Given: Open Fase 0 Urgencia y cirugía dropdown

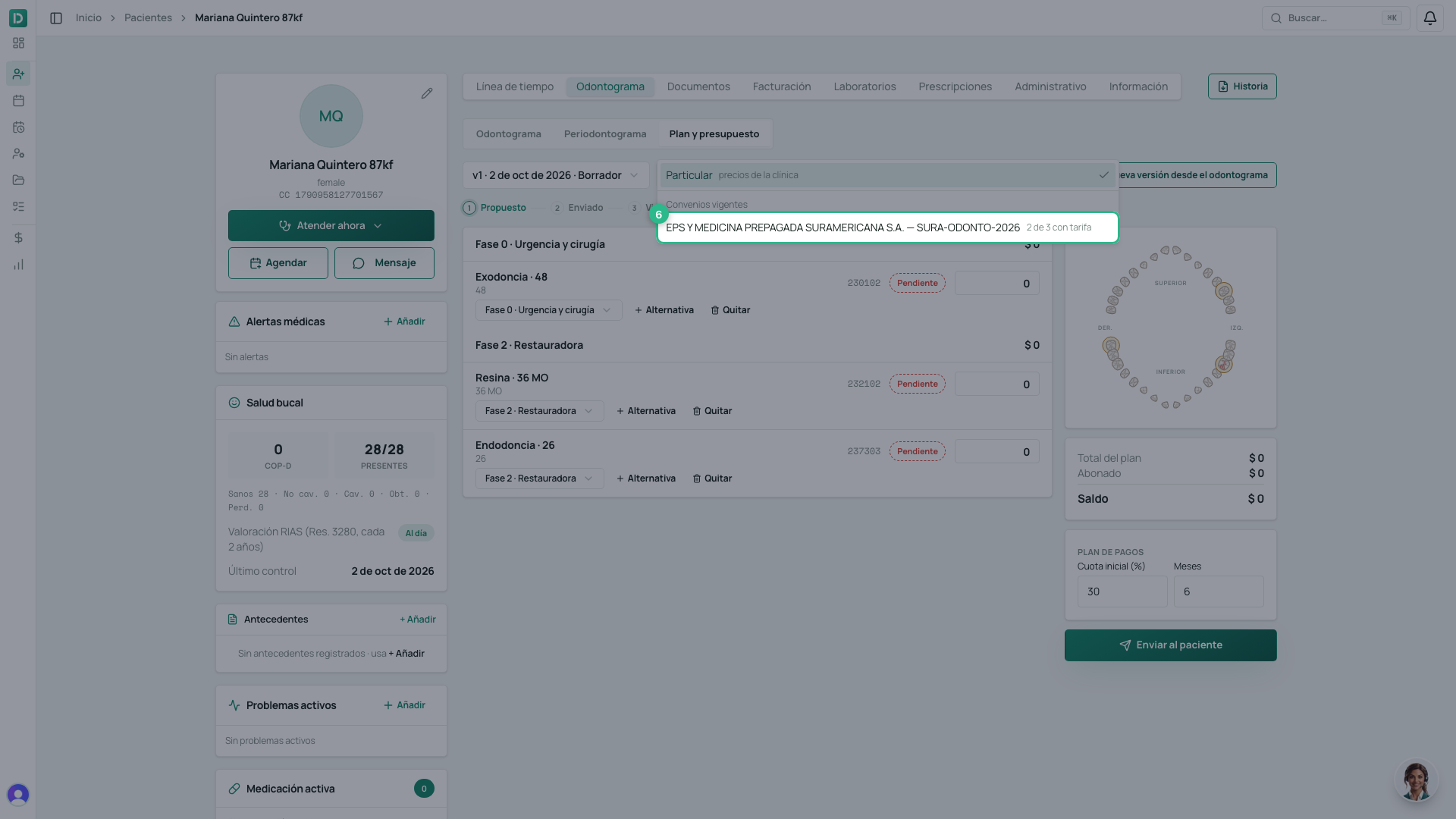Looking at the screenshot, I should click(x=548, y=310).
